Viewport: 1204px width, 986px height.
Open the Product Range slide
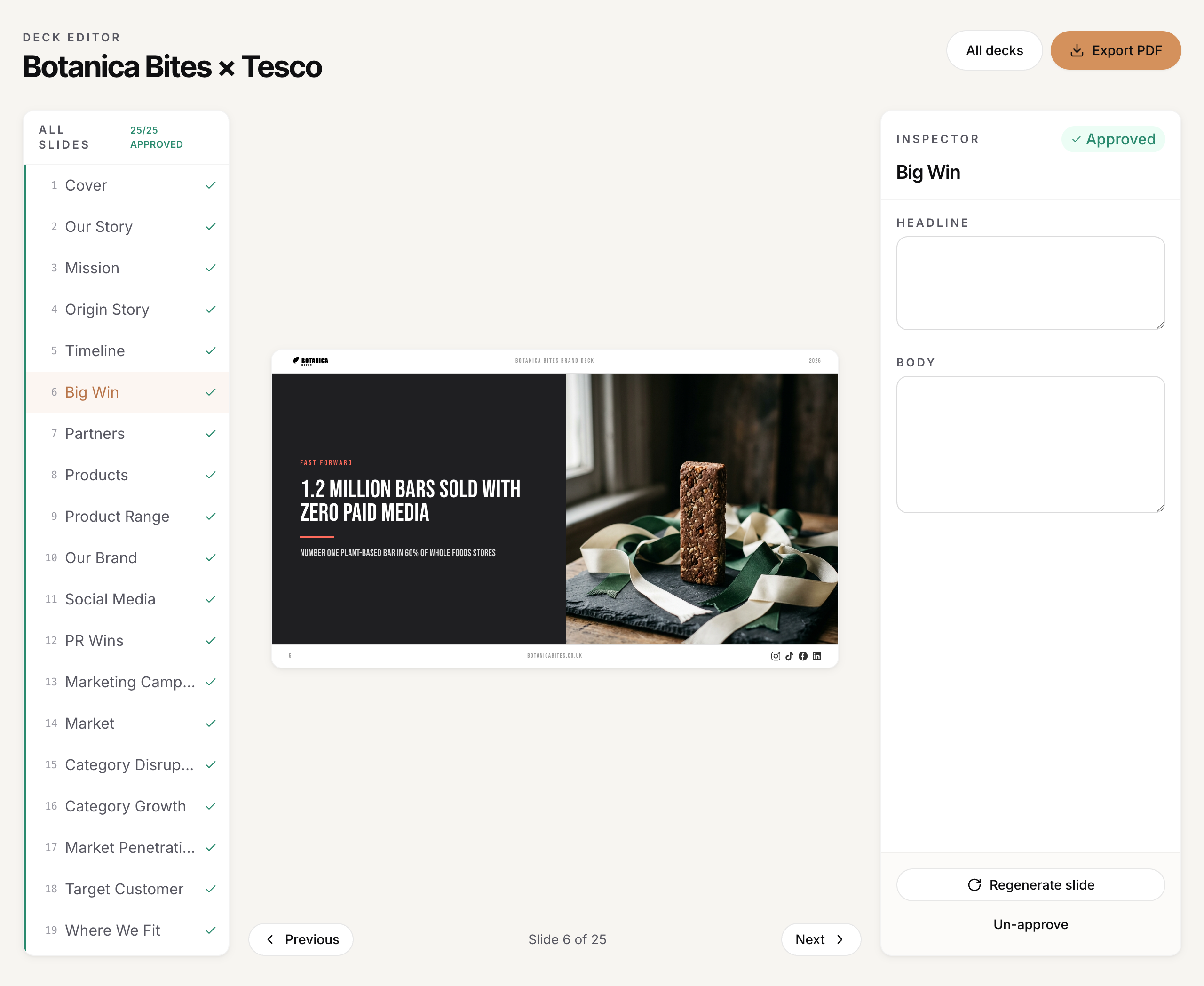pyautogui.click(x=128, y=517)
